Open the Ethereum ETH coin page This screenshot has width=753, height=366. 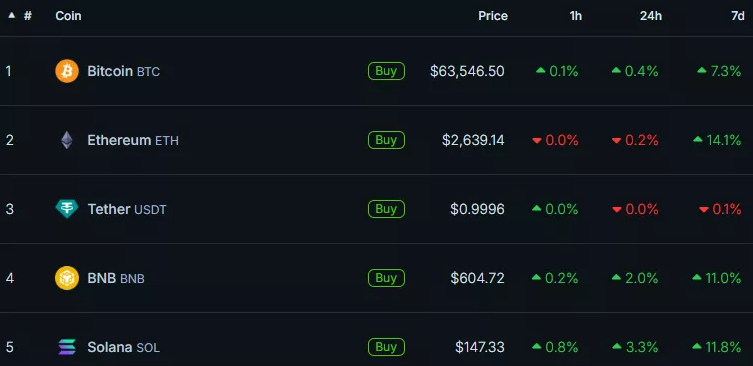(x=133, y=140)
